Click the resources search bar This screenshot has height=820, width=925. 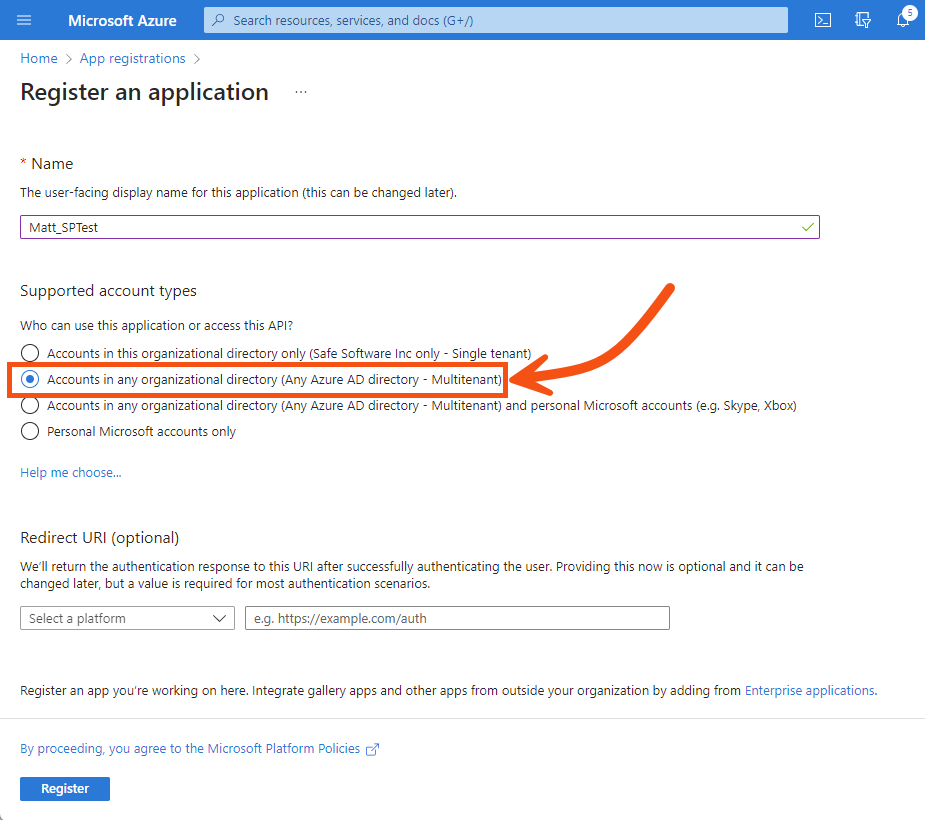pos(495,20)
